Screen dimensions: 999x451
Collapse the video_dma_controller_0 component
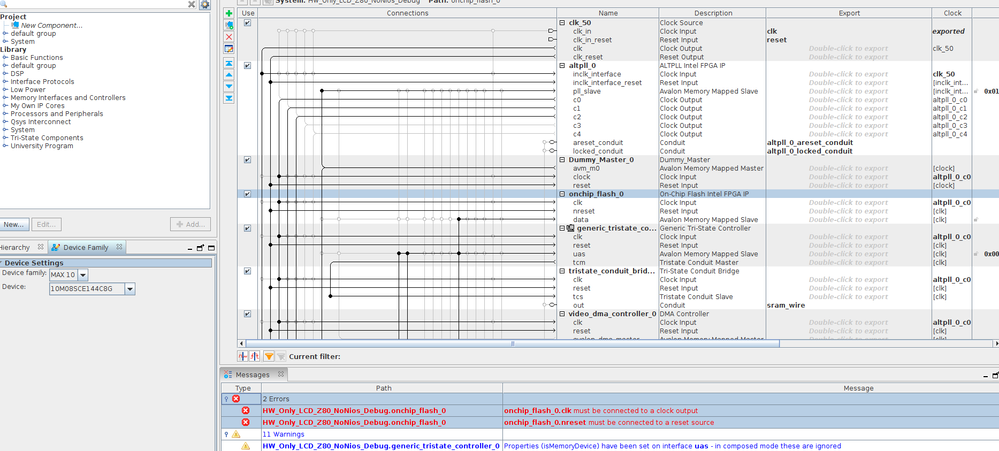(562, 314)
